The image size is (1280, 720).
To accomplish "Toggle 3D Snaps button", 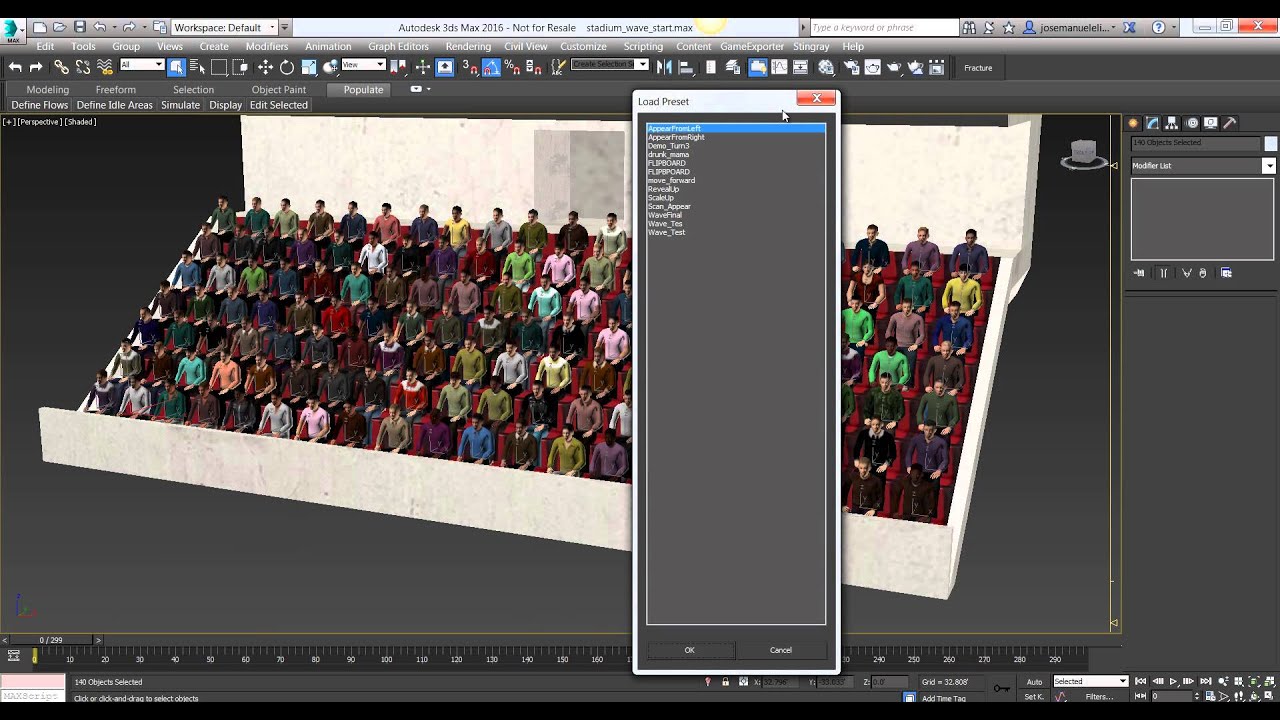I will [x=470, y=67].
